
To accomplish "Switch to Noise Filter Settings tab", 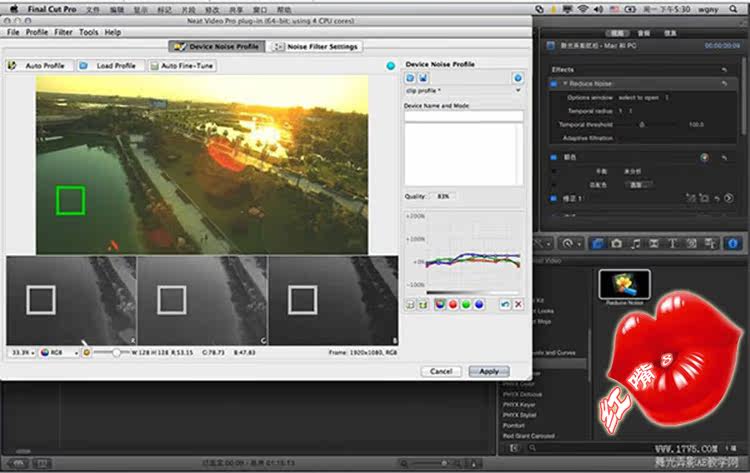I will point(315,46).
